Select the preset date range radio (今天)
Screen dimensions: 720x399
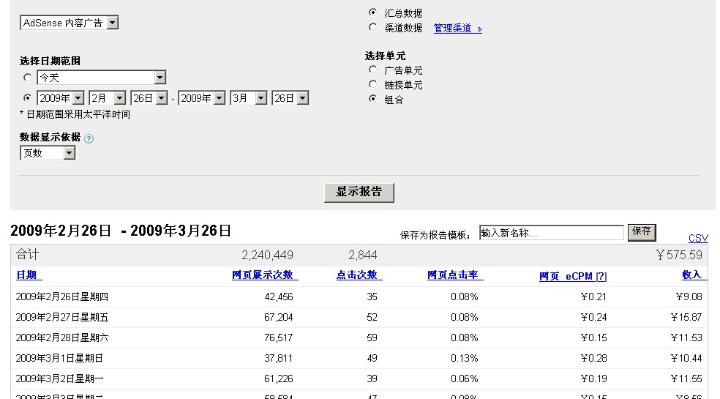tap(27, 77)
